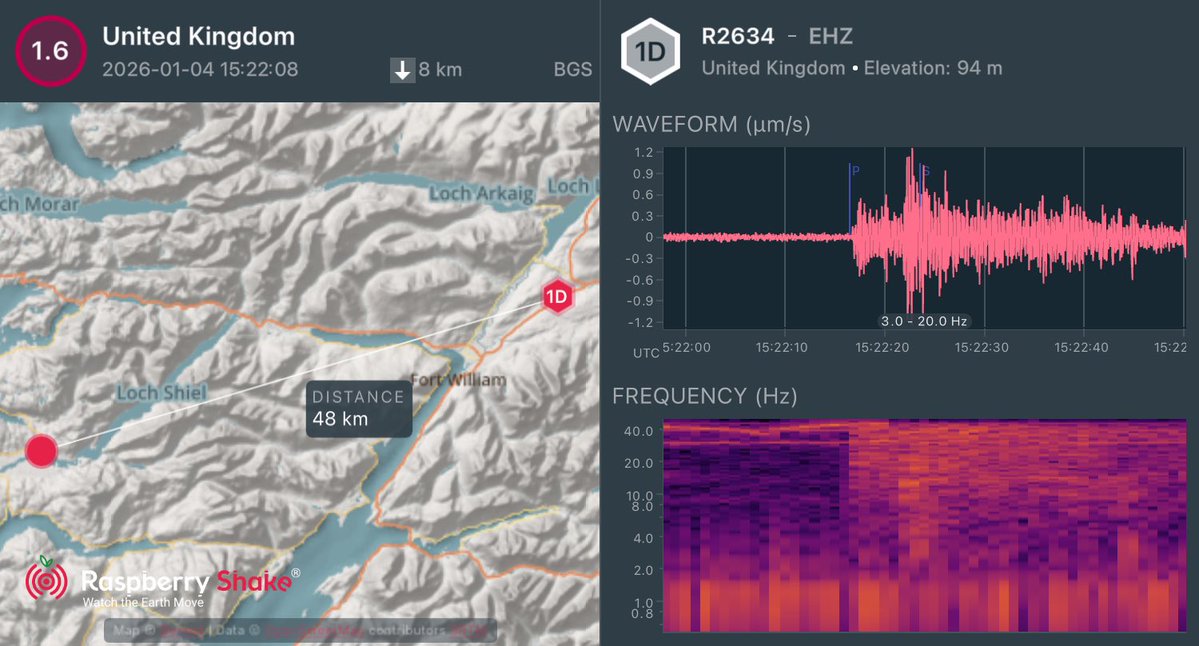Viewport: 1199px width, 646px height.
Task: Click the 1D station hexagon in header
Action: [x=650, y=51]
